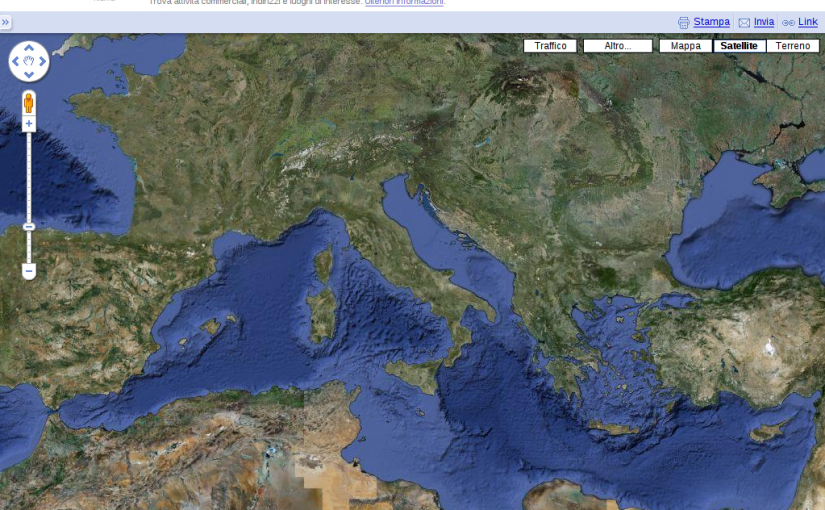Pan the map up with the arrow
This screenshot has height=510, width=825.
[29, 48]
